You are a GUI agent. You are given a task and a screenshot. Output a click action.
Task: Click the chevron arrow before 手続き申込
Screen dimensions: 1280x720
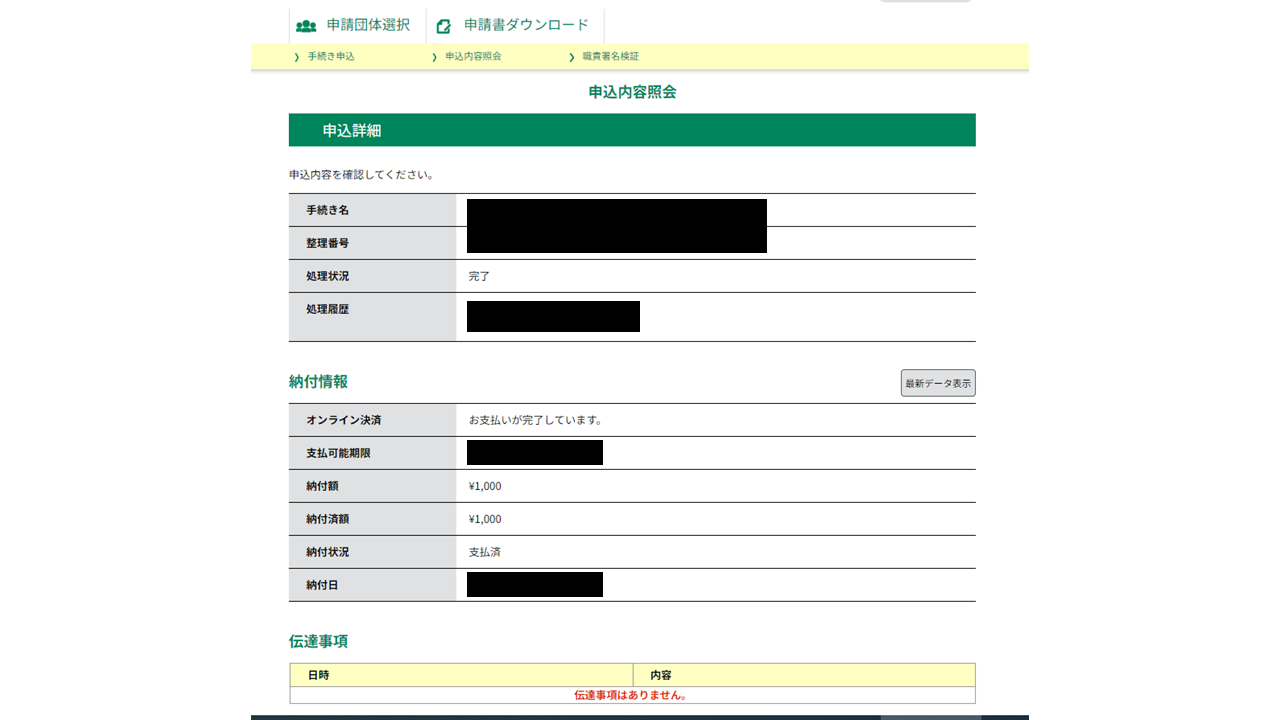click(297, 57)
